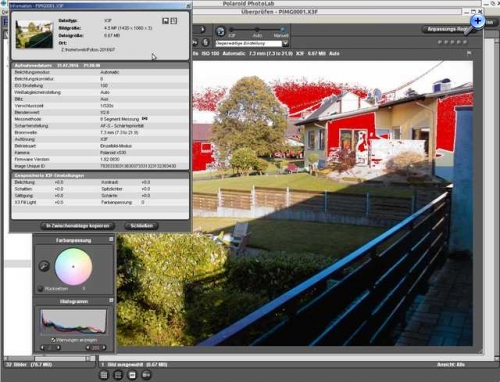Click the document icon next to the save icon
This screenshot has width=500, height=382.
pos(174,21)
